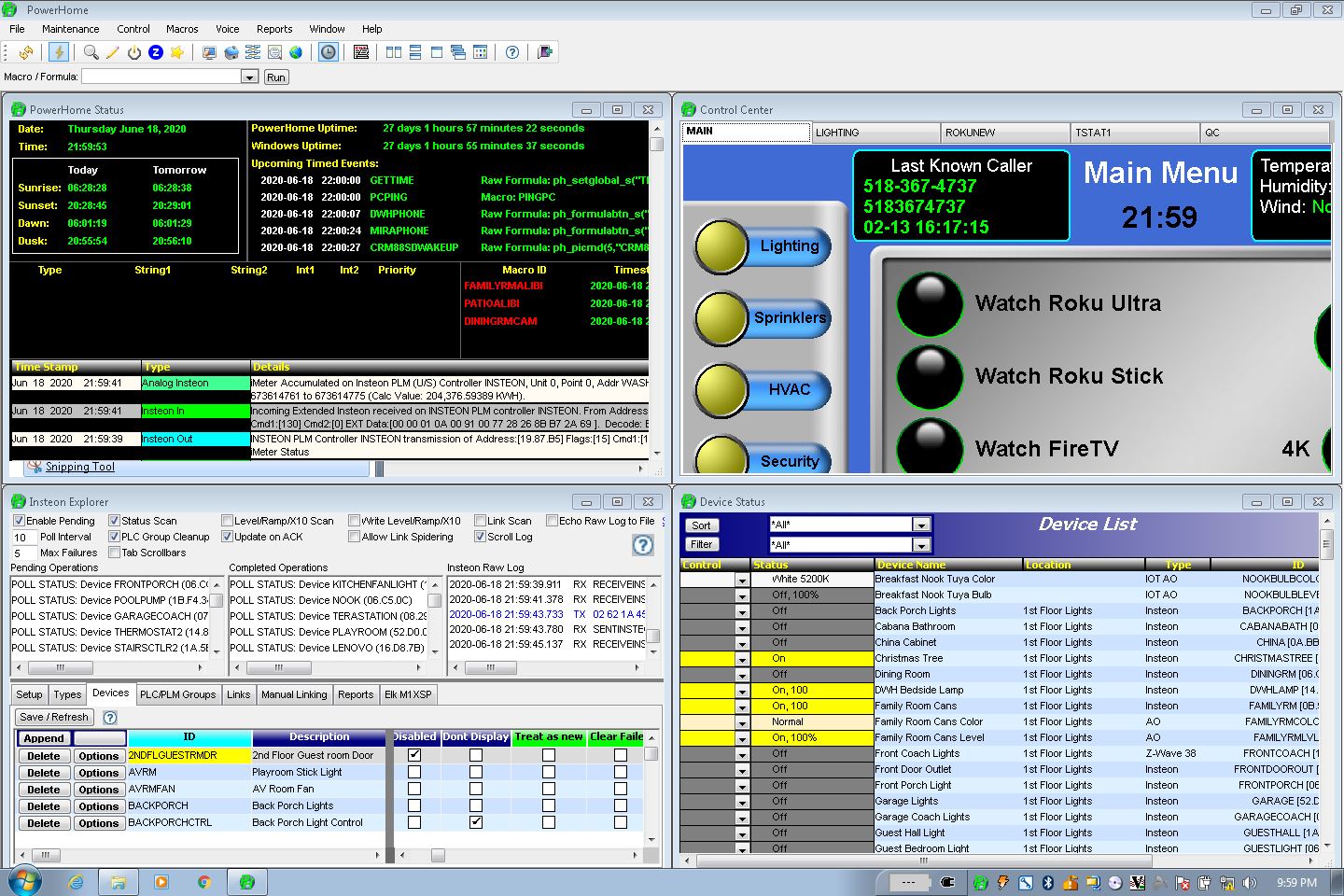Open the Macros menu
This screenshot has width=1344, height=896.
click(x=182, y=29)
